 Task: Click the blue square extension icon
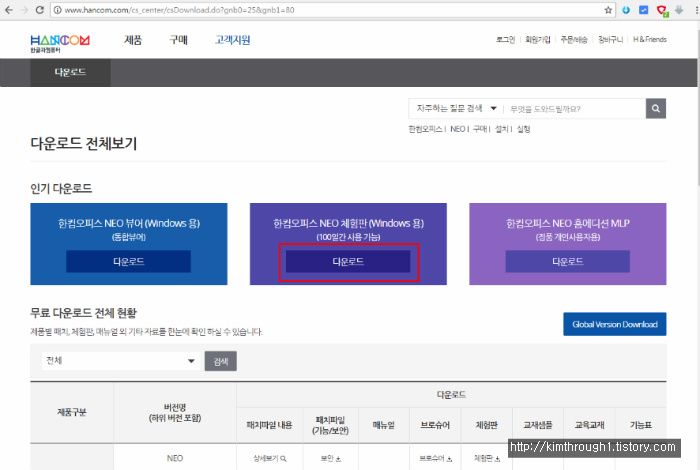tap(643, 10)
